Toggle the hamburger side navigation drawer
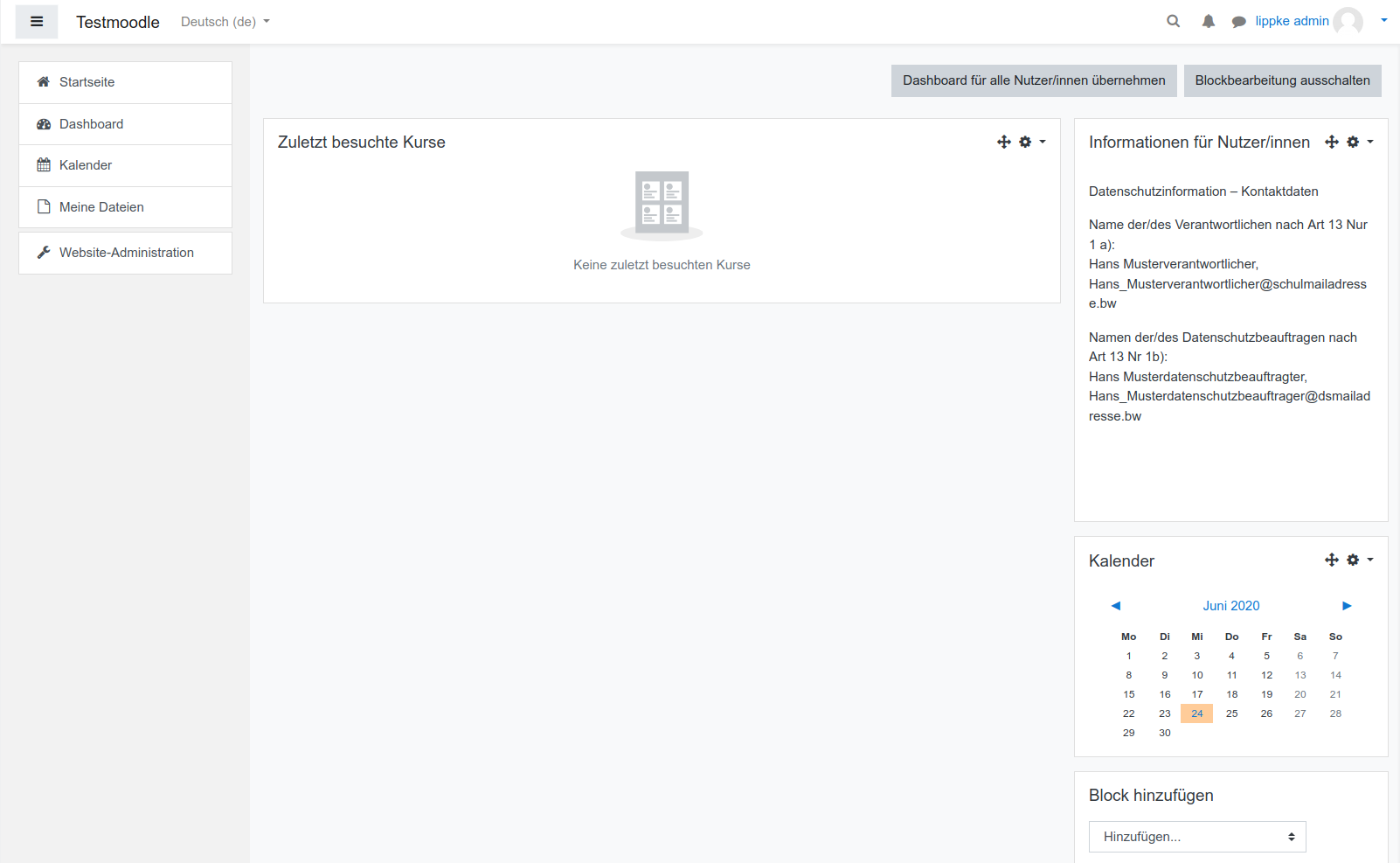Viewport: 1400px width, 863px height. click(37, 22)
